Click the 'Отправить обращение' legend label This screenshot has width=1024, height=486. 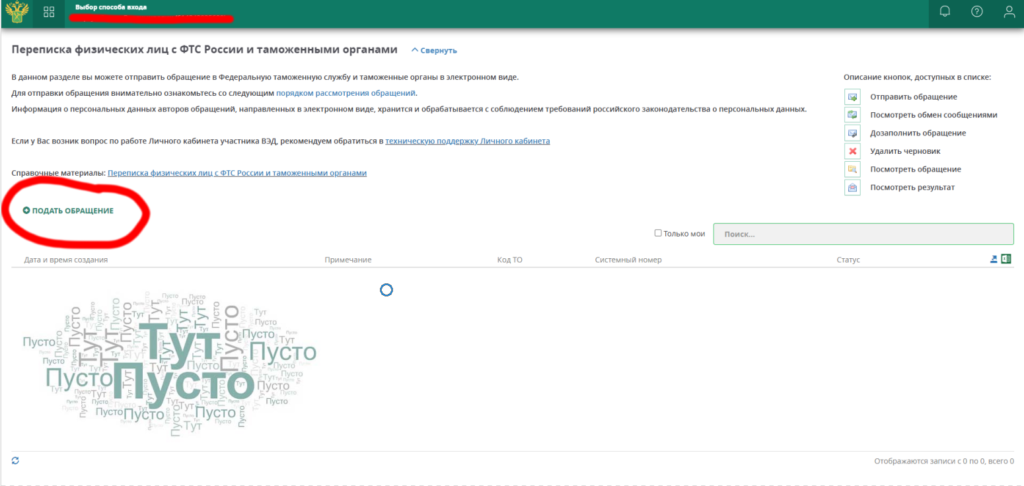[914, 97]
